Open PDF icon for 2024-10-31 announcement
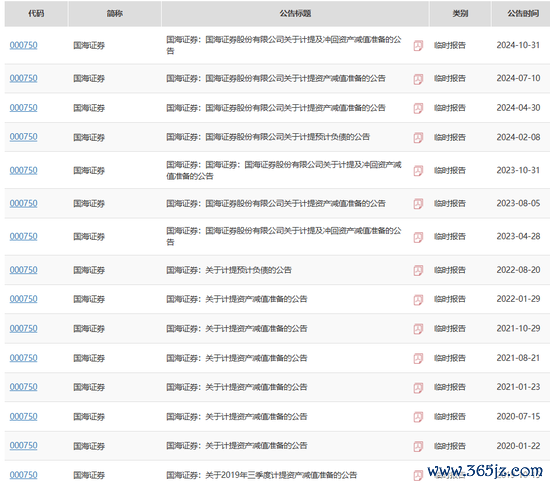 [418, 46]
